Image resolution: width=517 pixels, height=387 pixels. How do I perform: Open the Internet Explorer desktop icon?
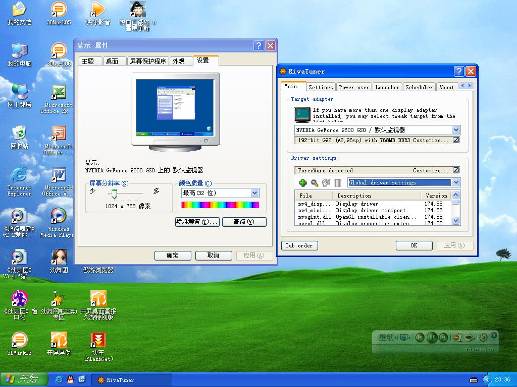click(x=19, y=182)
